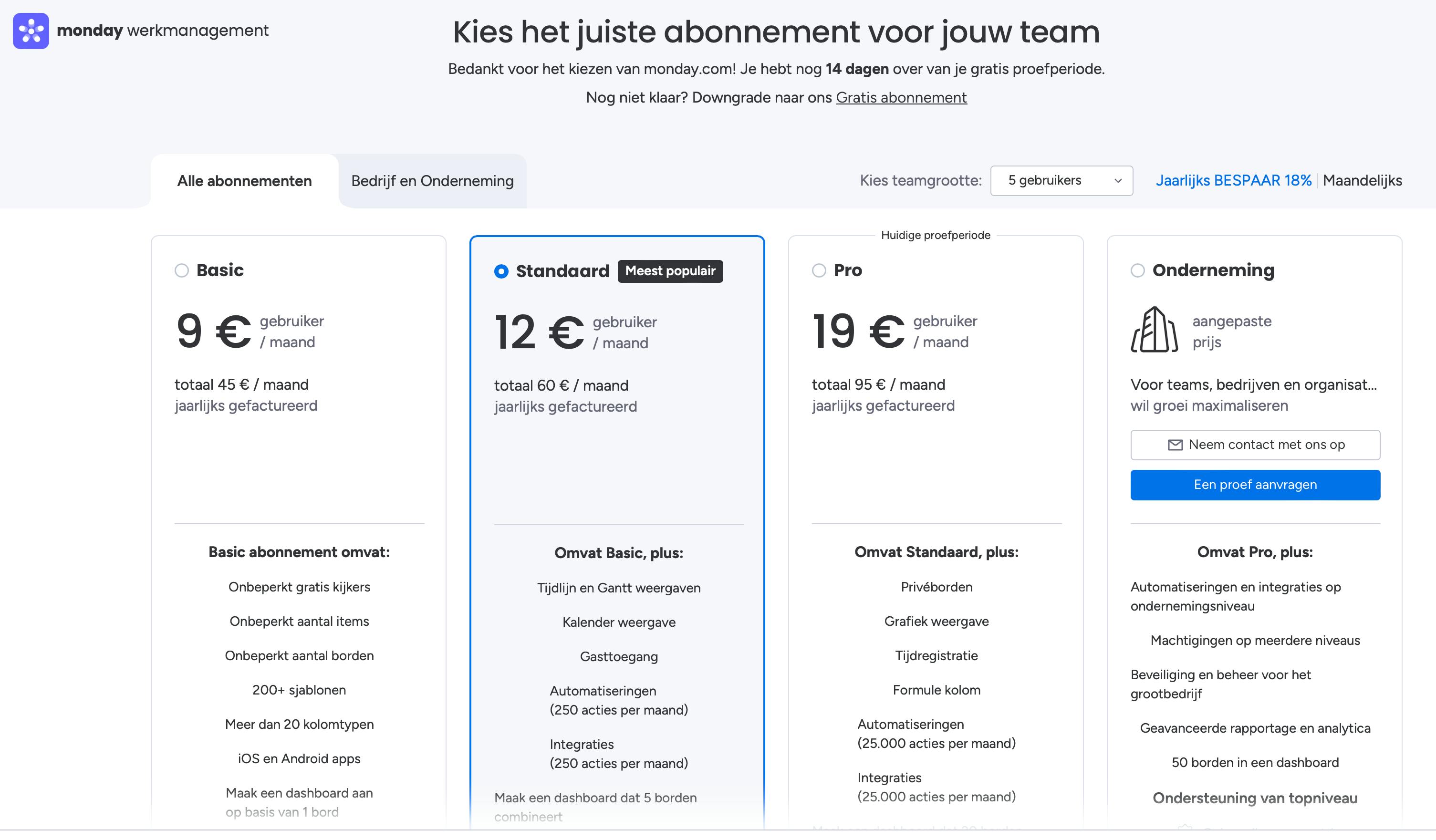Follow the Gratis abonnement link
This screenshot has height=840, width=1436.
pyautogui.click(x=901, y=97)
